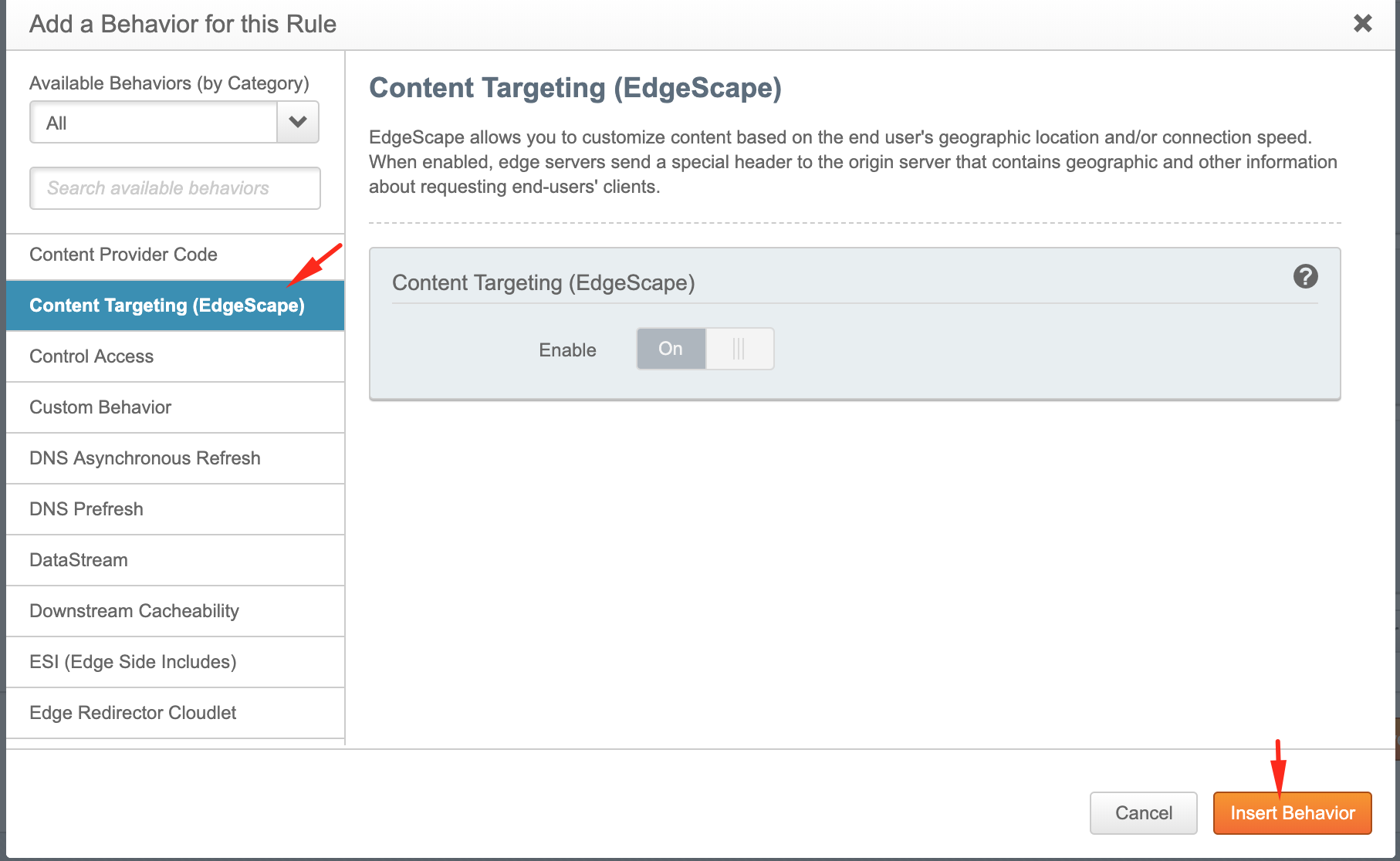Viewport: 1400px width, 861px height.
Task: Click the Content Targeting (EdgeScape) panel header
Action: (543, 283)
